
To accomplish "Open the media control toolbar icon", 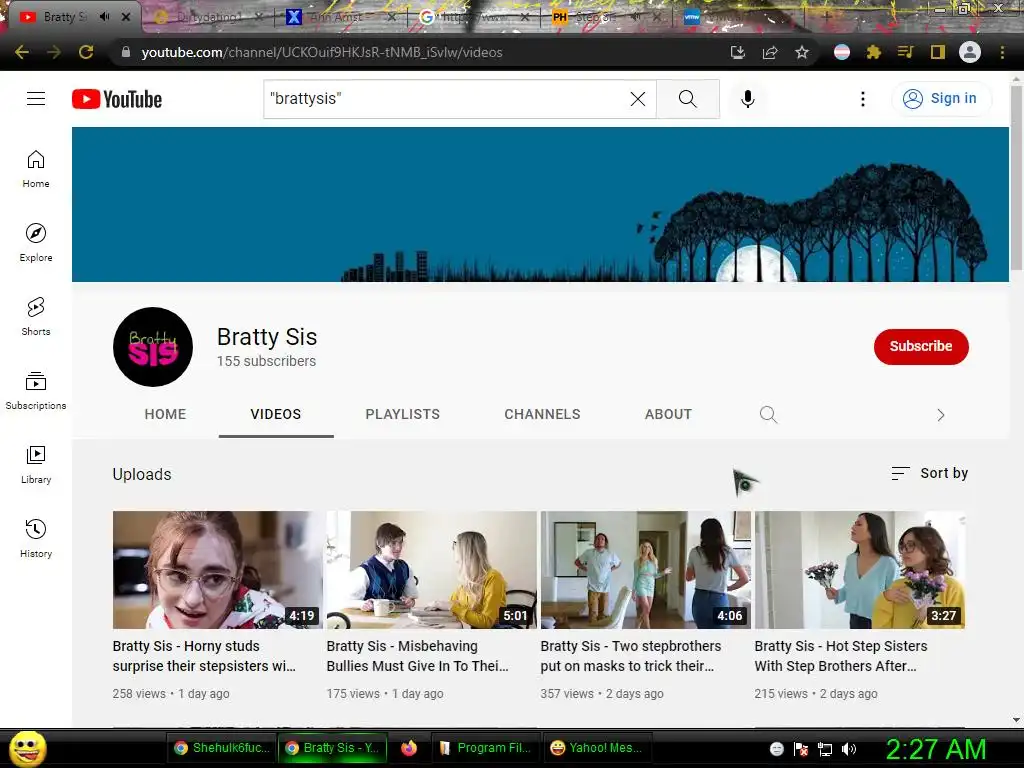I will point(906,52).
